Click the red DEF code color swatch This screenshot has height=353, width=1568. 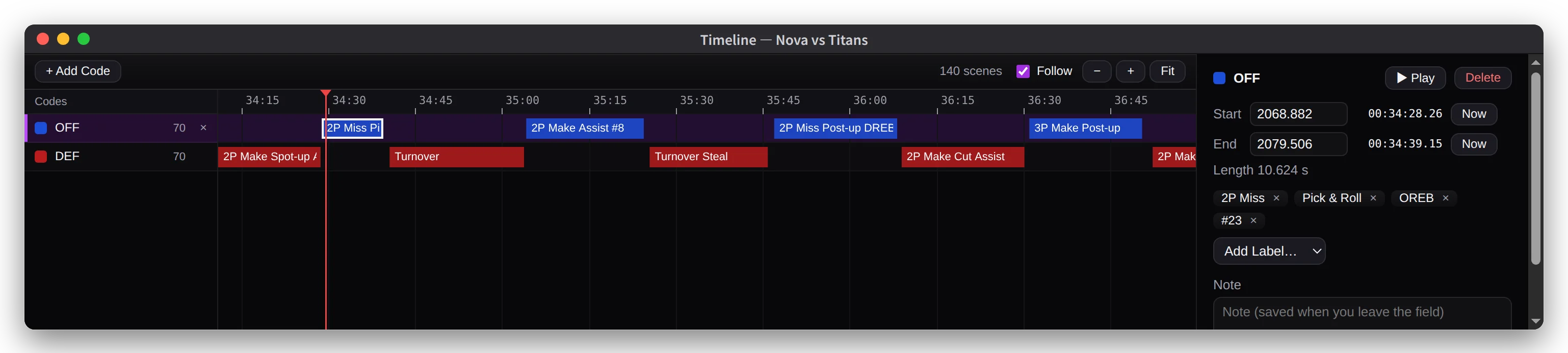coord(41,157)
